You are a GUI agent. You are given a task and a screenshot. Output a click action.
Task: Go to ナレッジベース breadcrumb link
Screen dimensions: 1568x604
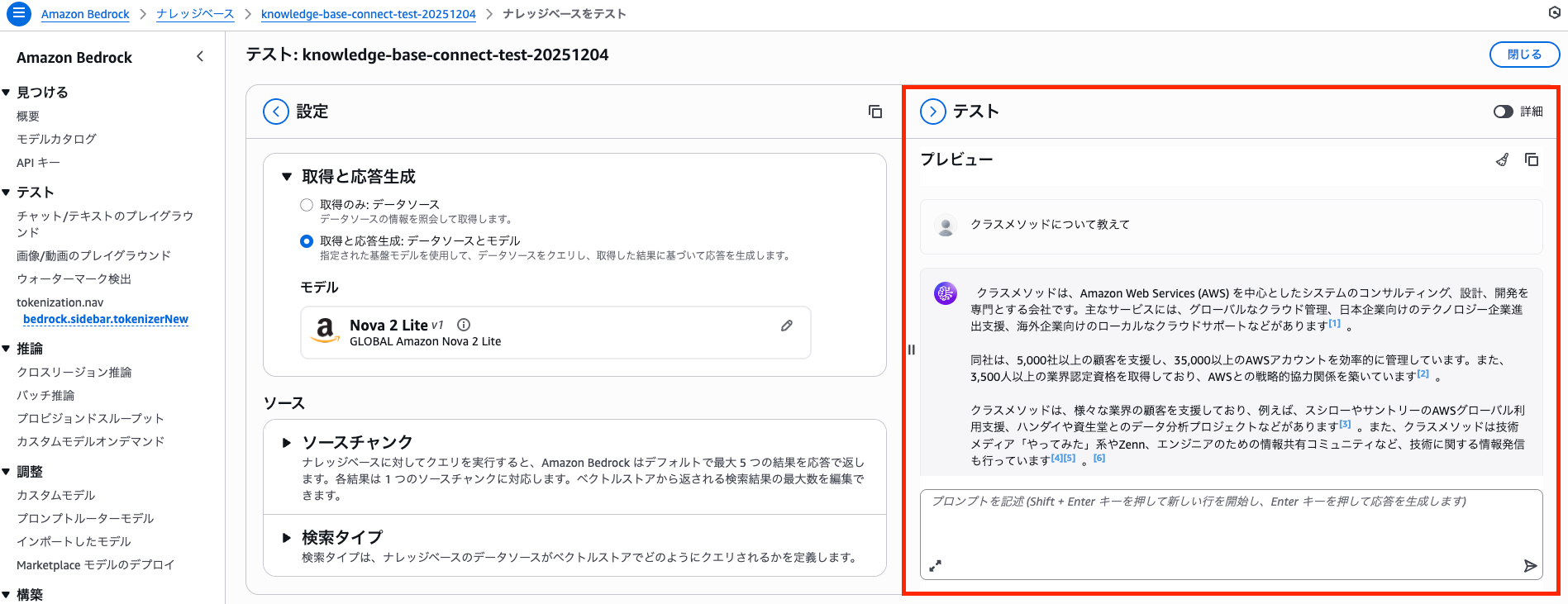click(x=195, y=14)
